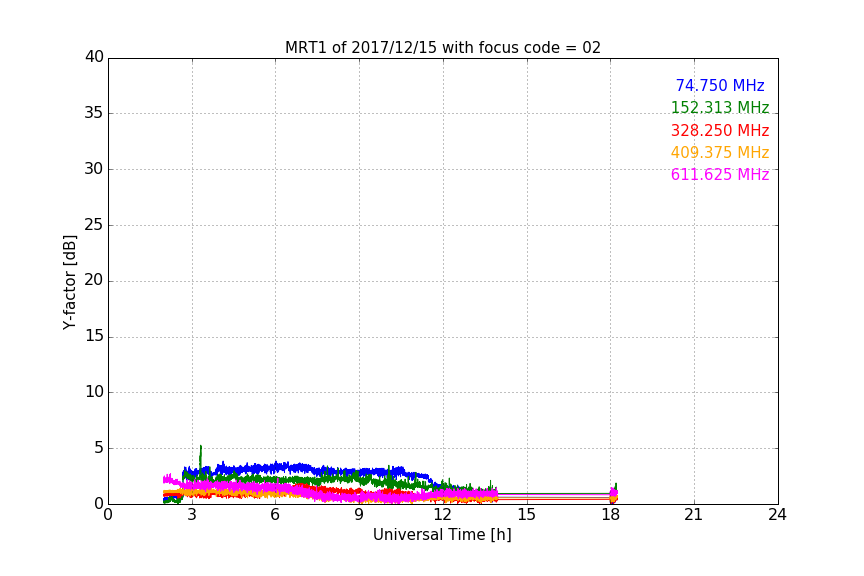Click the y-axis tick label '20'
The height and width of the screenshot is (576, 864).
(94, 281)
